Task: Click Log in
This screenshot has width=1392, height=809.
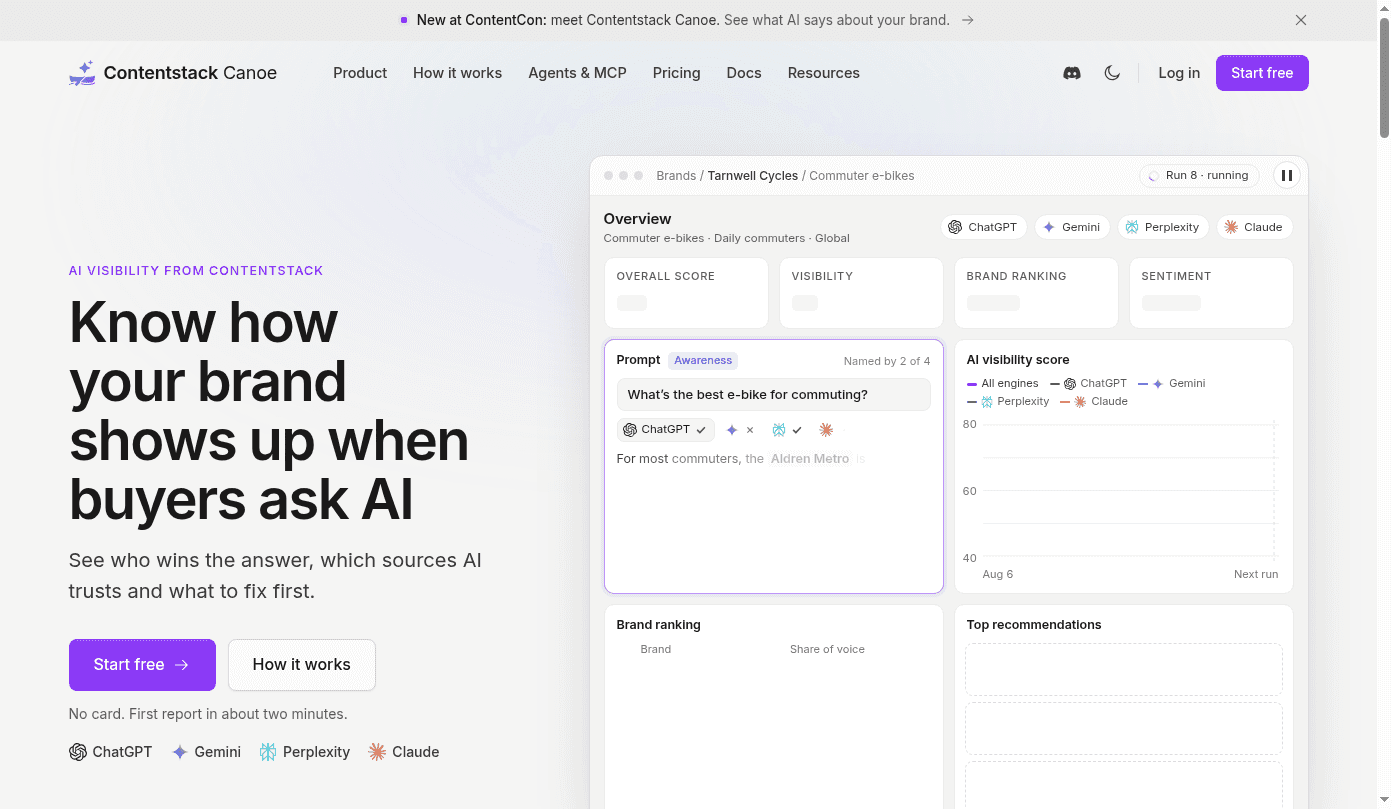Action: (1179, 73)
